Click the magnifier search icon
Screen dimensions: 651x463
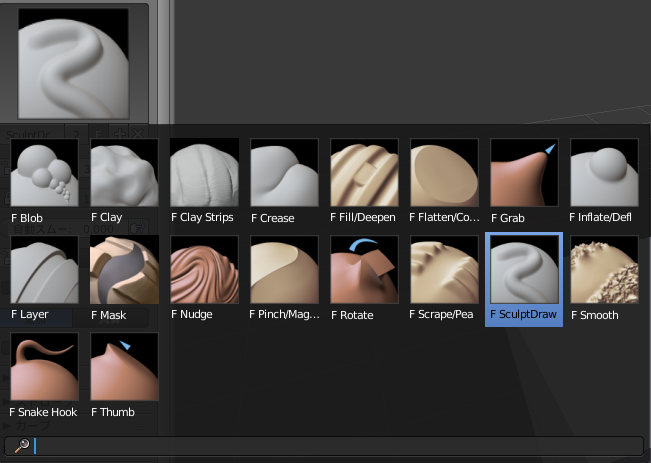click(x=22, y=446)
